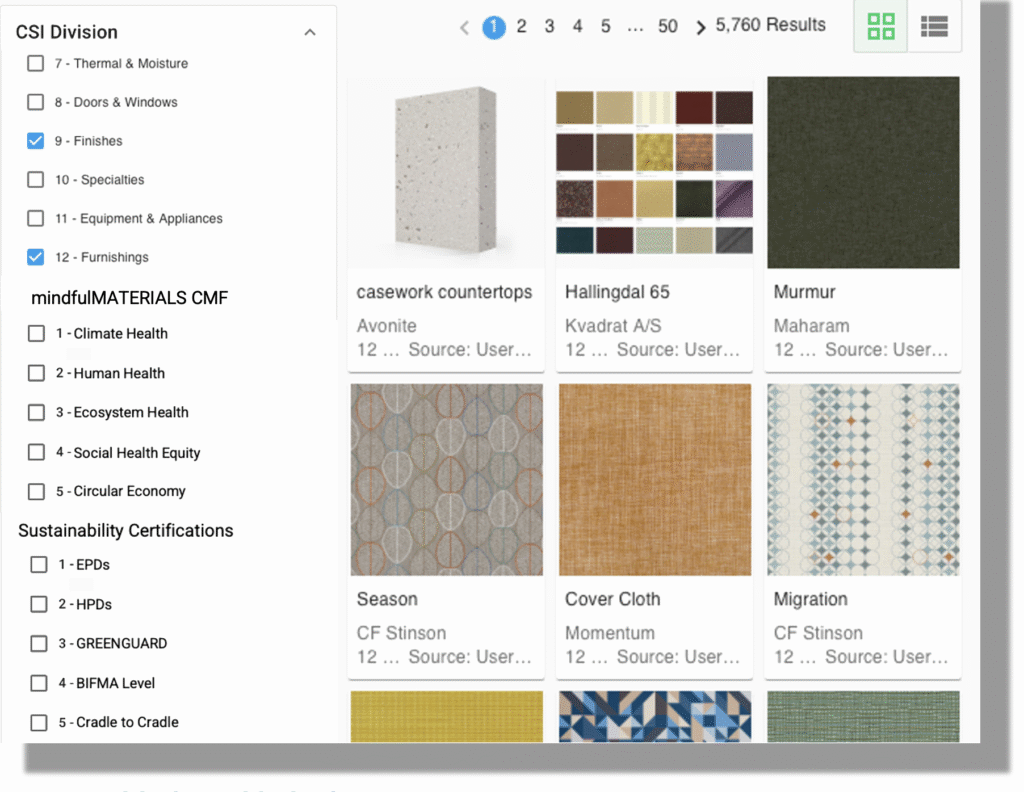Open the blue geometric triangles fabric thumbnail
This screenshot has width=1024, height=792.
(655, 716)
